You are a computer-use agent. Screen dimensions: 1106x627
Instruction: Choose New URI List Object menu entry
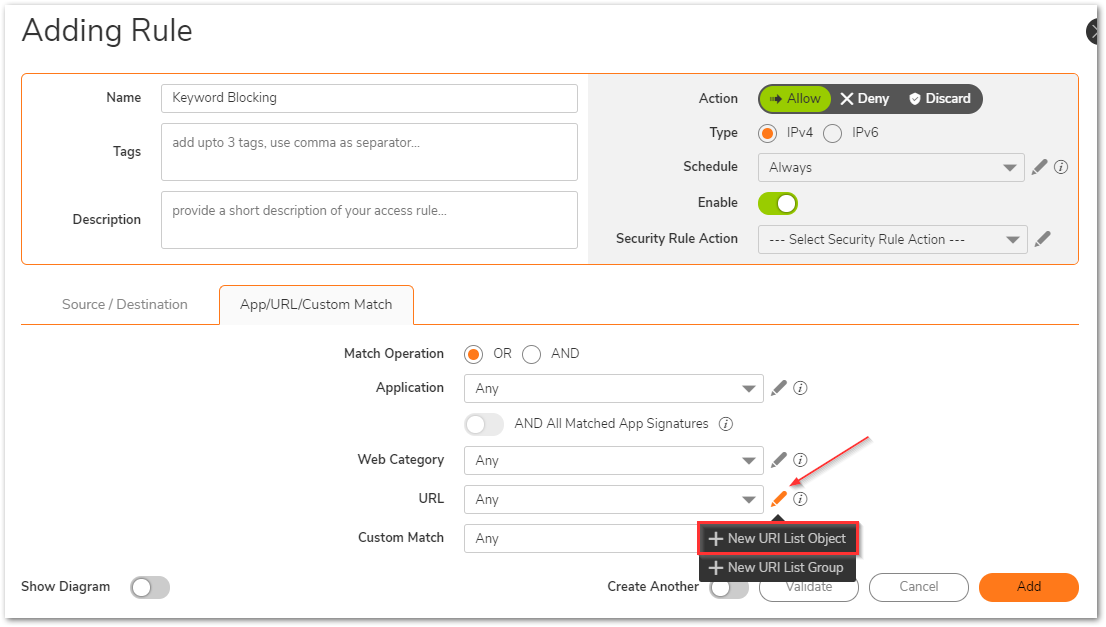(777, 539)
